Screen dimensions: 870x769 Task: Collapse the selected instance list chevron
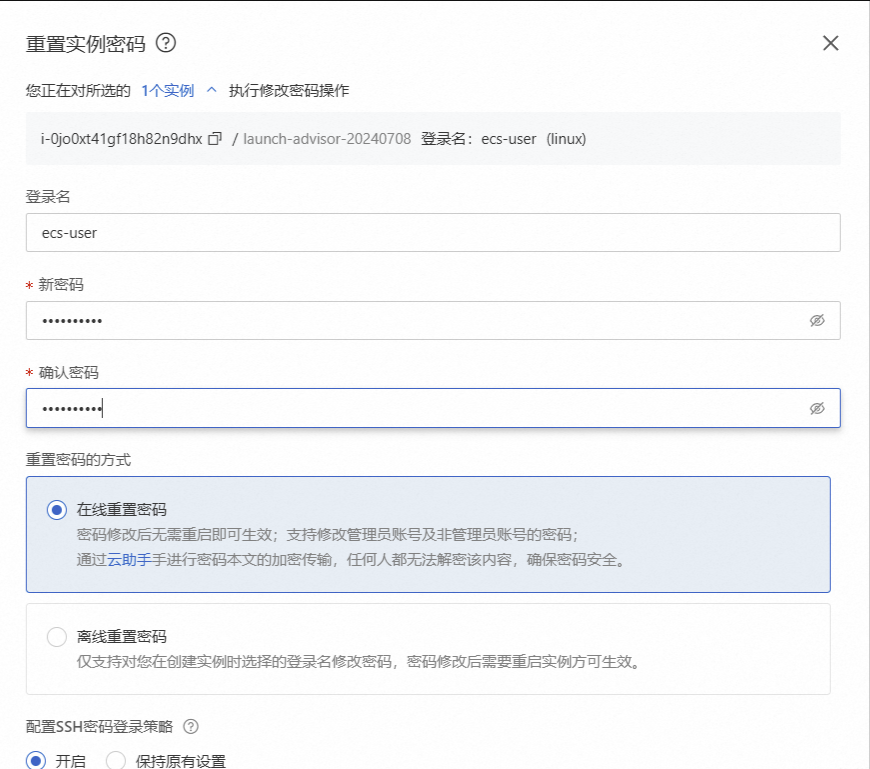tap(211, 90)
